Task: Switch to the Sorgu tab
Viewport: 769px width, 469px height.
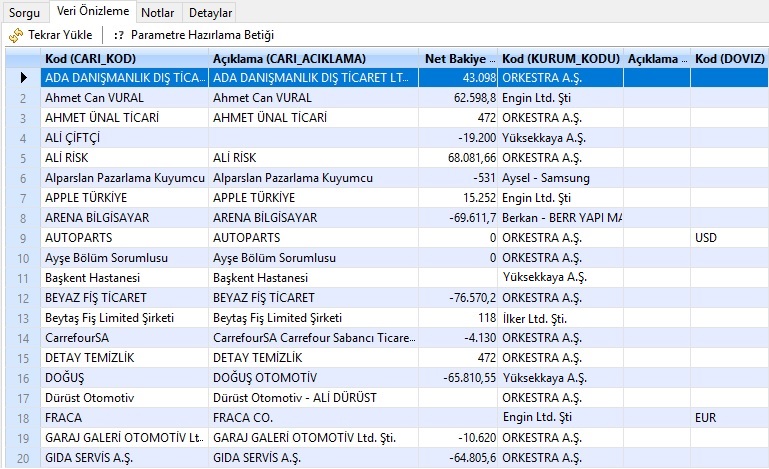Action: click(x=25, y=13)
